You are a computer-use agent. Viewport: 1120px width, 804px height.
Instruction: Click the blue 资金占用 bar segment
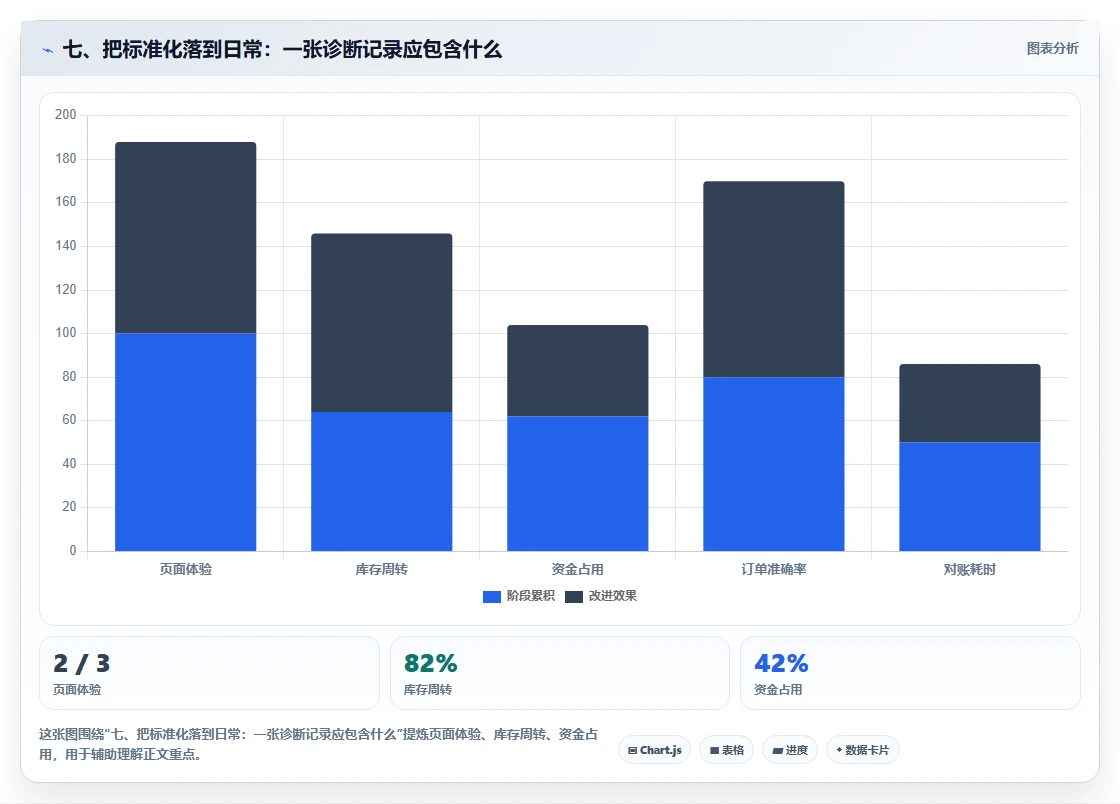point(578,483)
